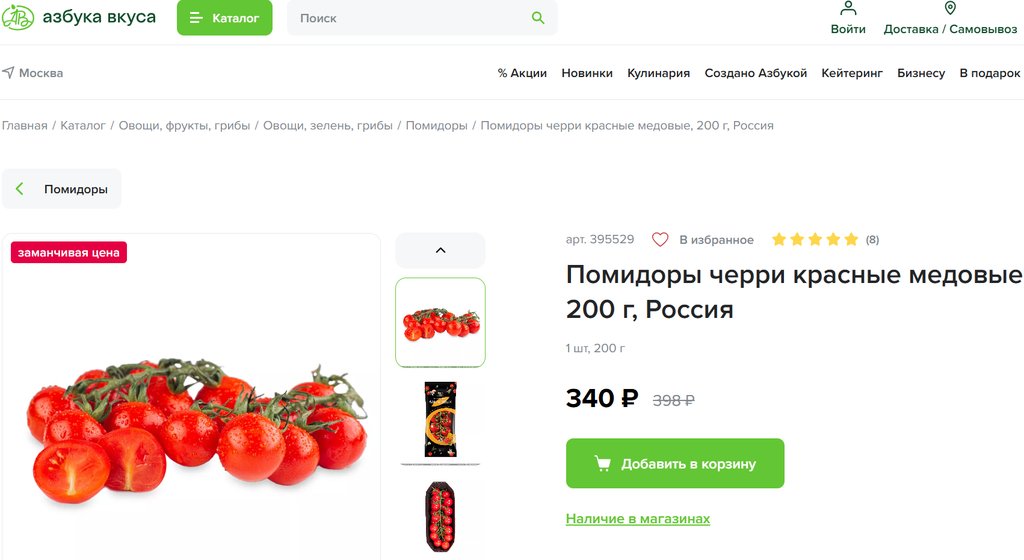Open the Кейтеринг menu item

point(852,73)
